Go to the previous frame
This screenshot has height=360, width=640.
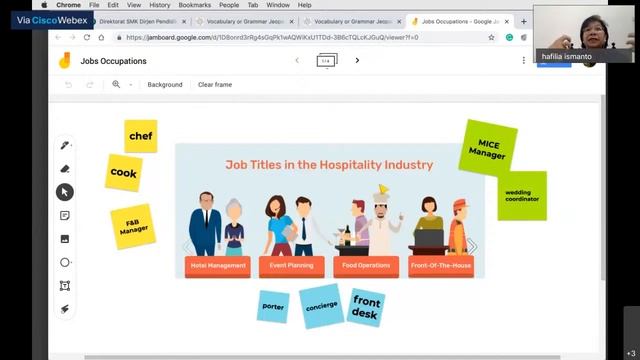[x=297, y=60]
